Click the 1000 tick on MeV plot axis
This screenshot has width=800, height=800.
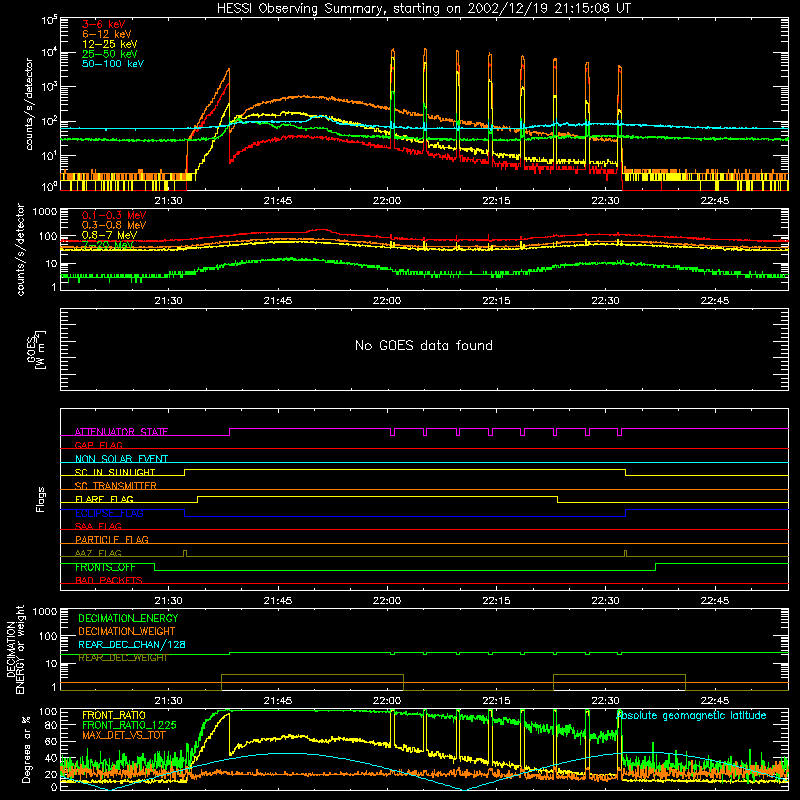(x=45, y=211)
